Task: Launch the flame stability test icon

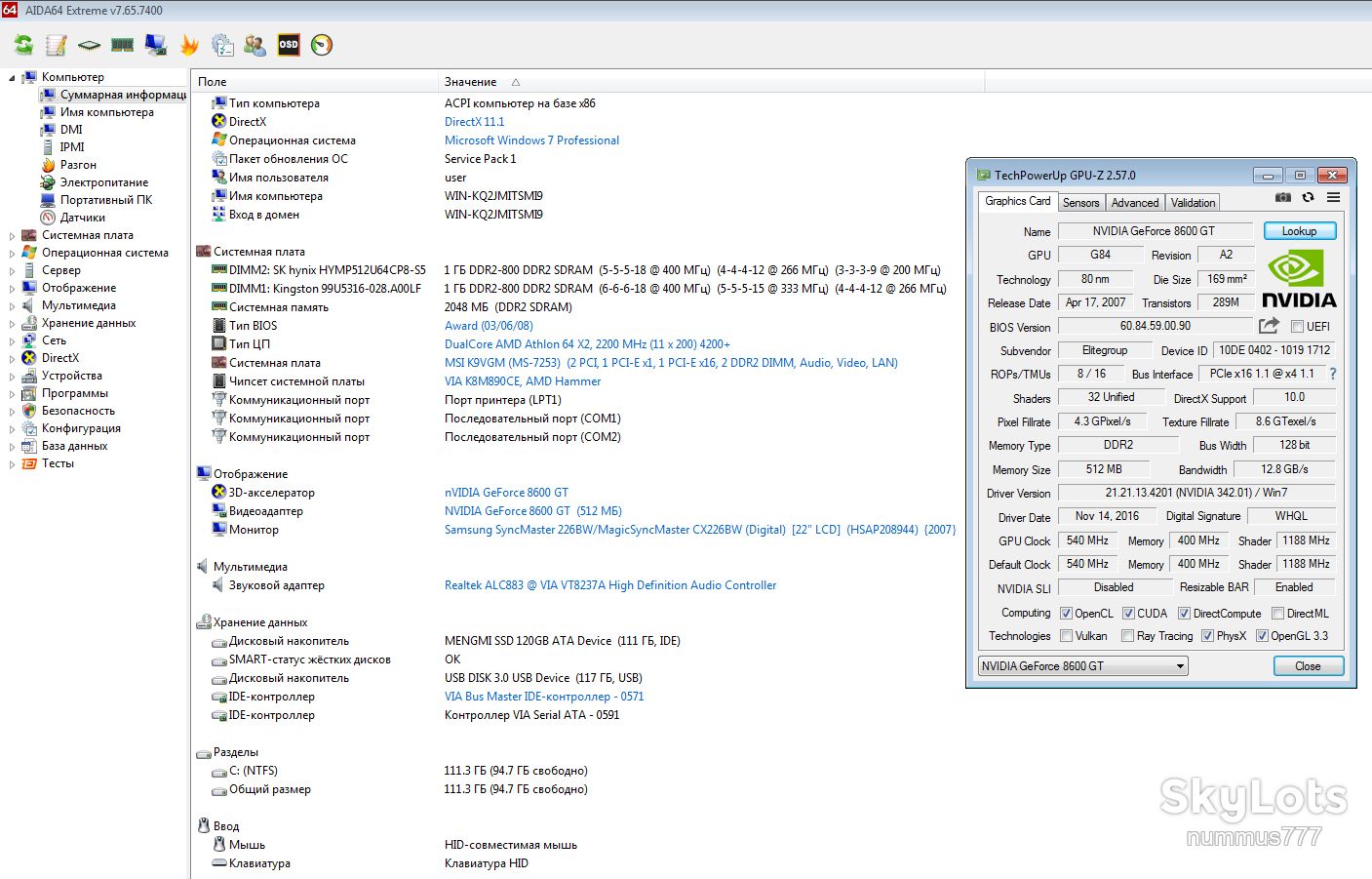Action: [189, 45]
